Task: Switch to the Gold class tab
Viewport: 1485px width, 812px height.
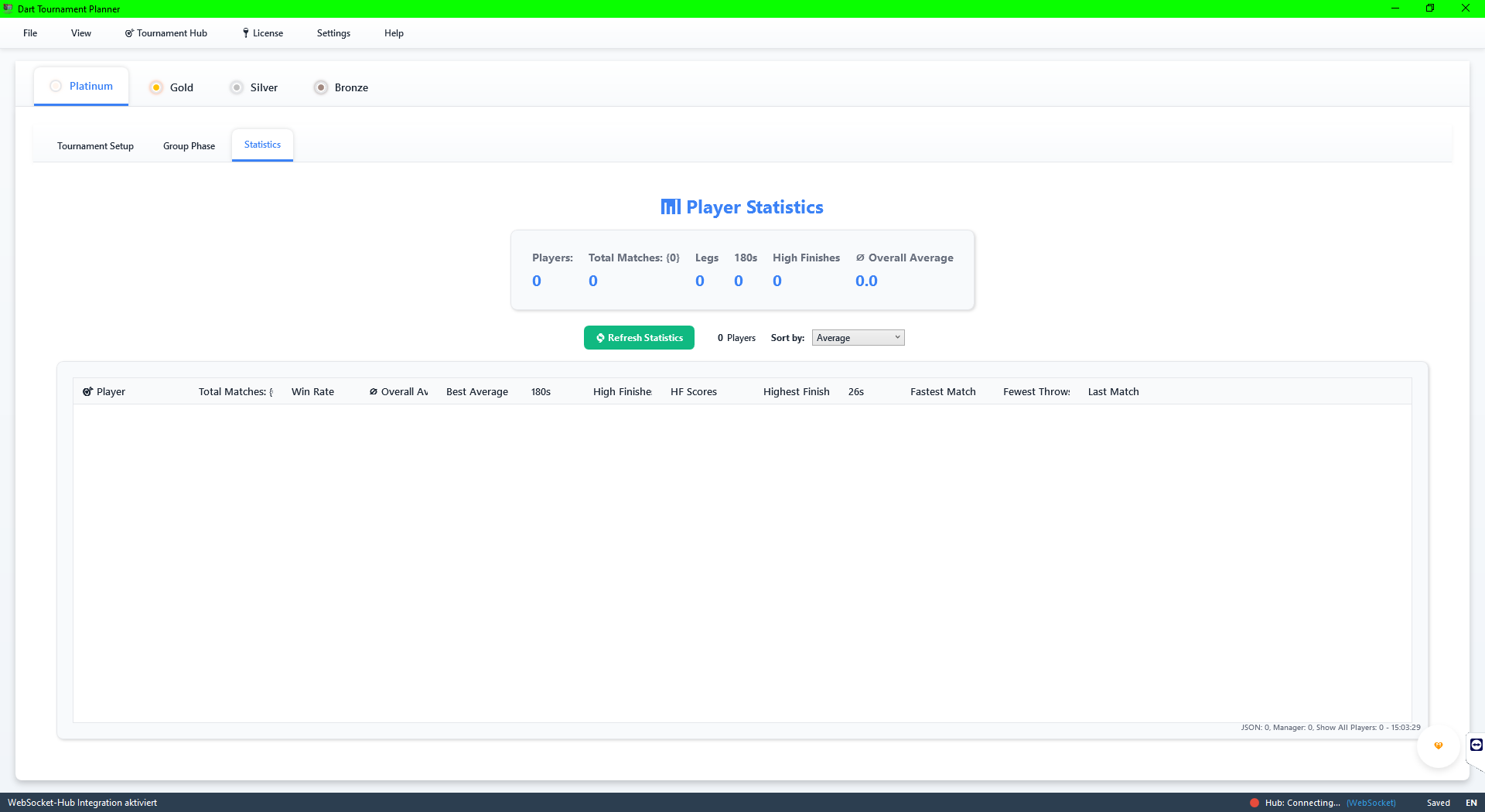Action: coord(172,87)
